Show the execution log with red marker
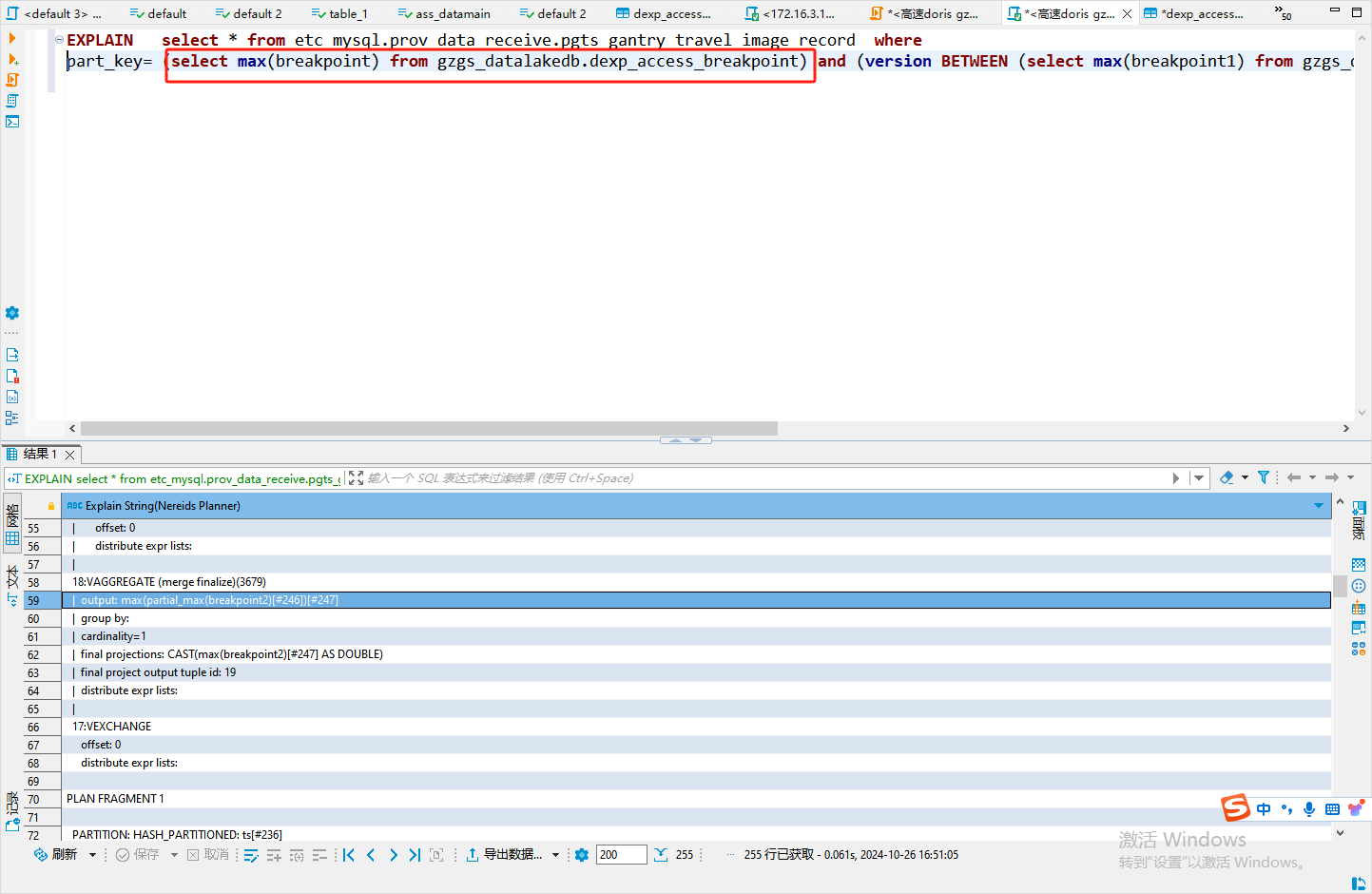 12,376
